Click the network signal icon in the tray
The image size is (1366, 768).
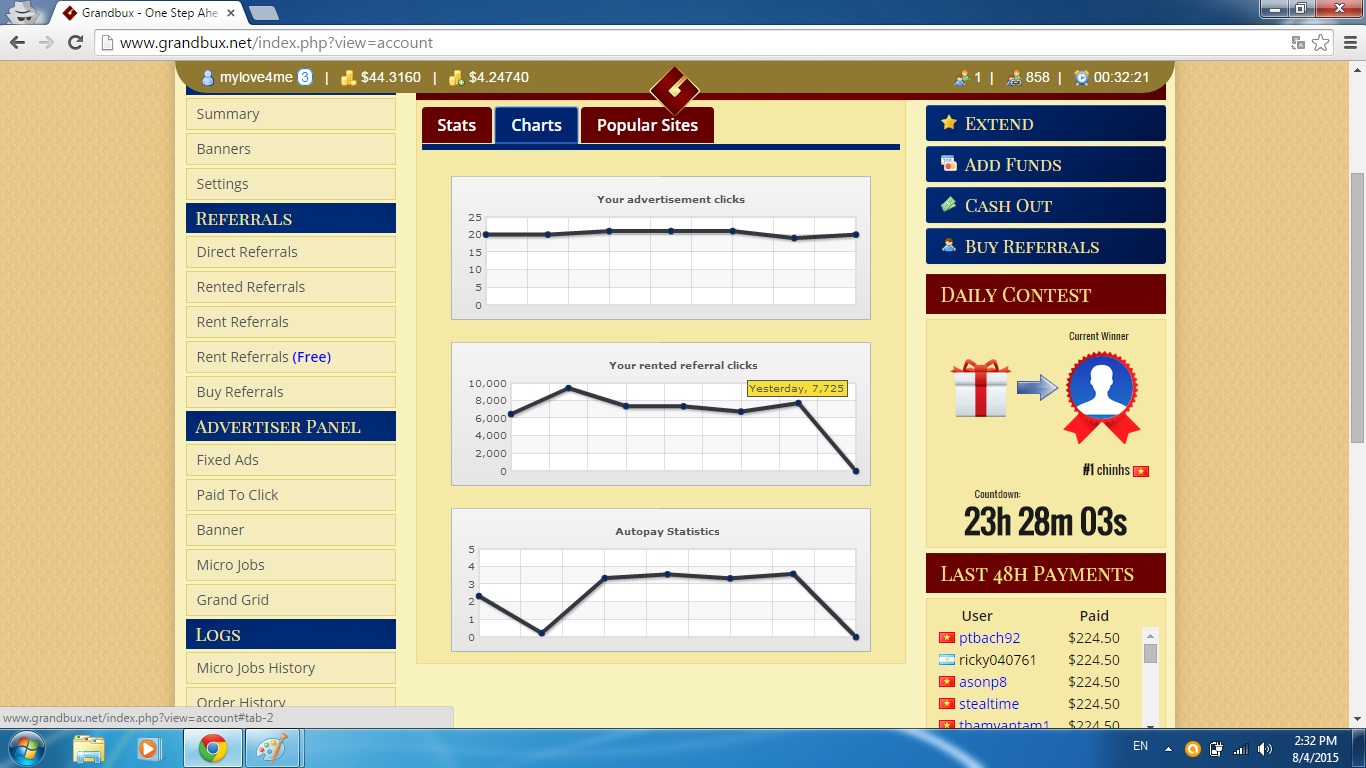[x=1241, y=748]
